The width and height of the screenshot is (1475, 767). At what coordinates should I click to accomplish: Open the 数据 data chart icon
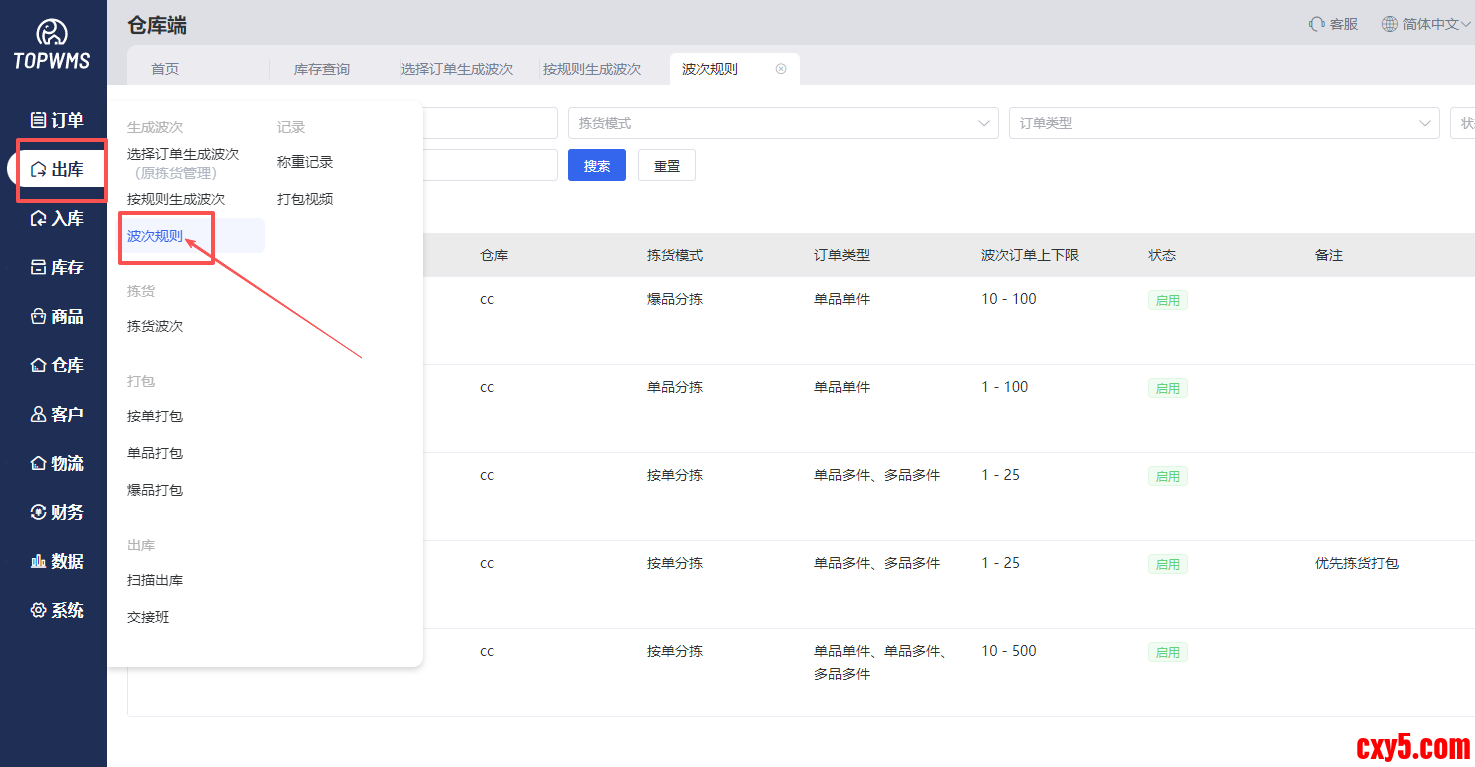click(x=39, y=561)
